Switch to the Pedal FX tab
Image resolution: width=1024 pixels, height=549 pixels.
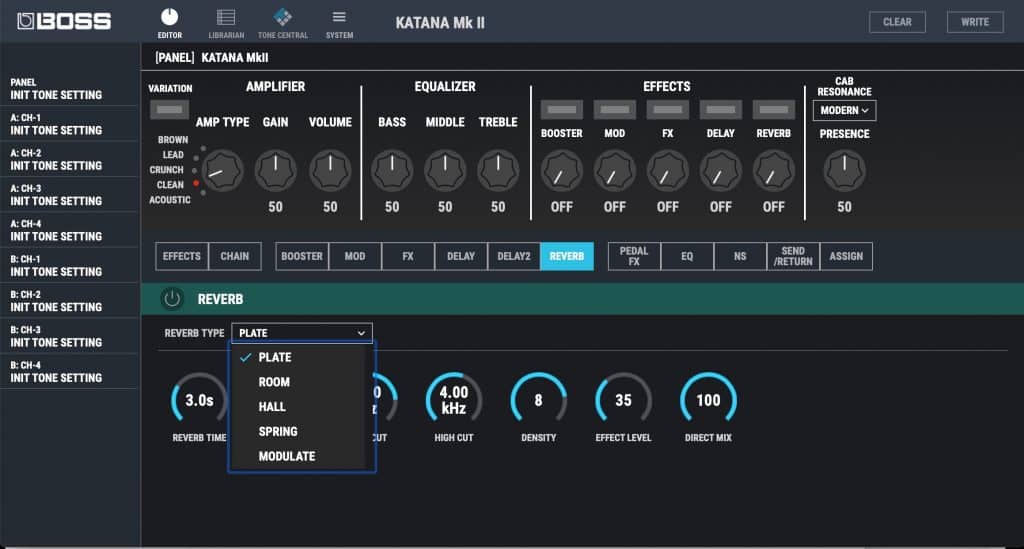[634, 257]
